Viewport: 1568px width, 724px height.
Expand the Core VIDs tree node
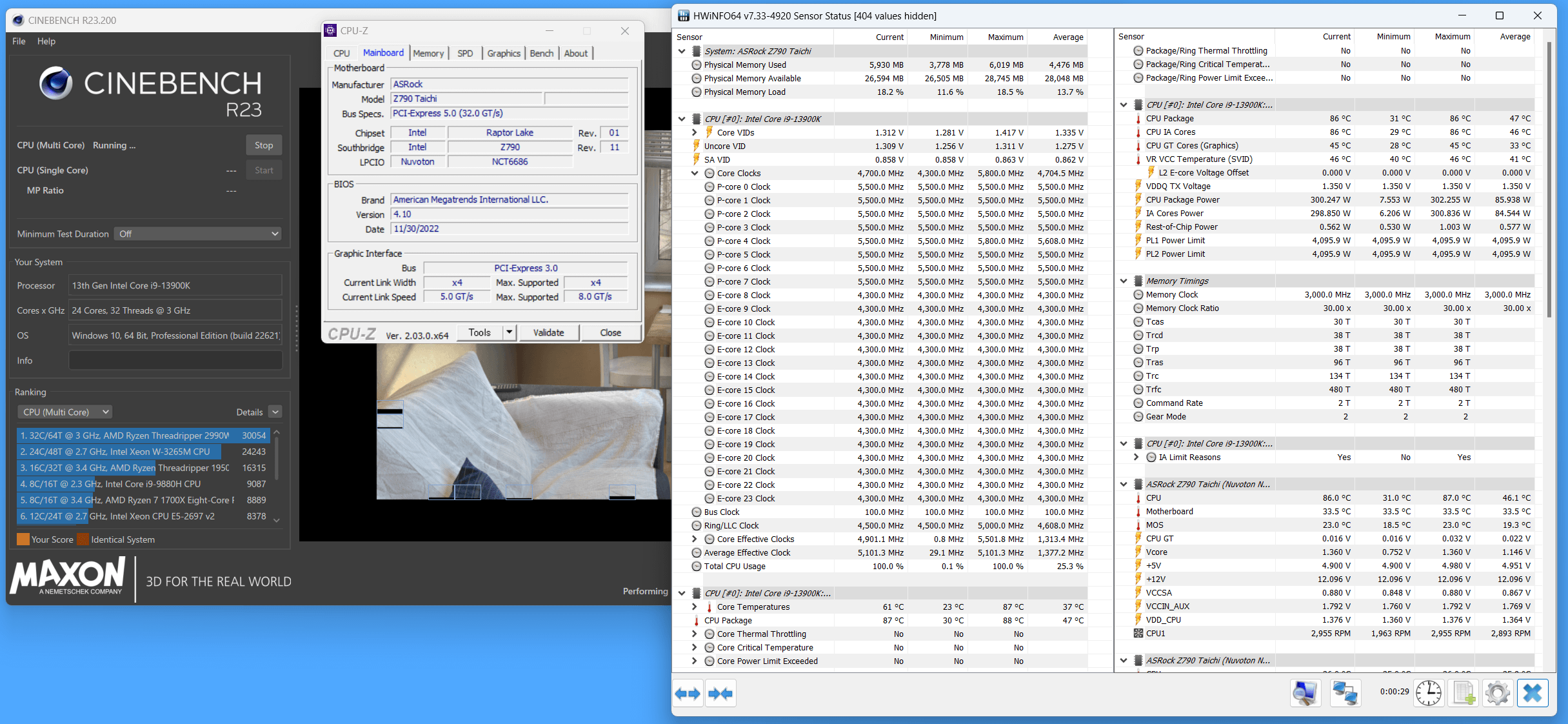(695, 132)
